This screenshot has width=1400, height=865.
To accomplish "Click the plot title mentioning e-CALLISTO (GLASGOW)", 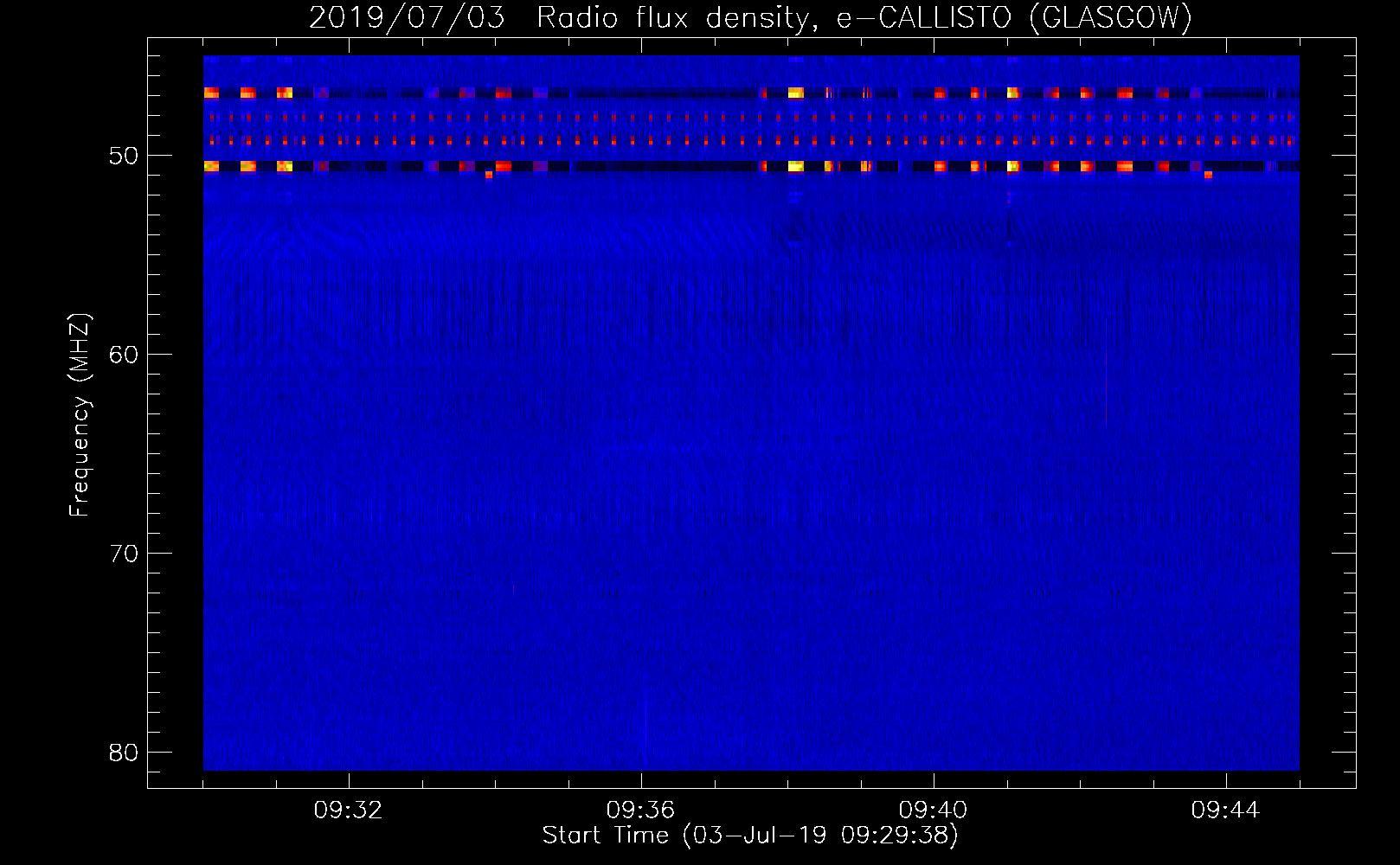I will pos(751,17).
